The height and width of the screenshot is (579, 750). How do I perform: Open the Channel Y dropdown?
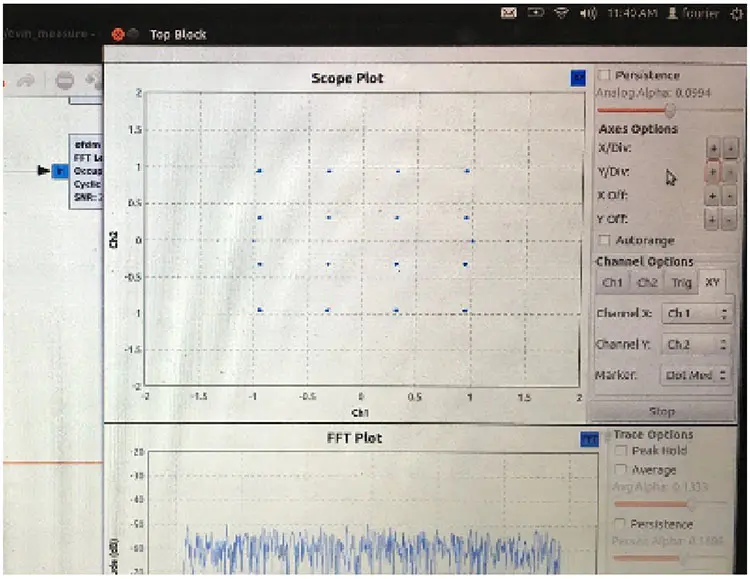697,345
